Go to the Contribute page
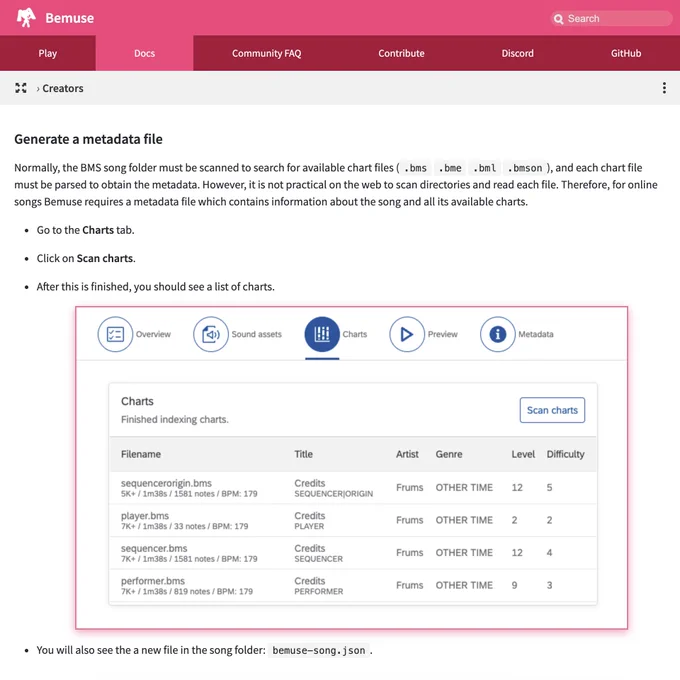The width and height of the screenshot is (680, 680). tap(401, 53)
